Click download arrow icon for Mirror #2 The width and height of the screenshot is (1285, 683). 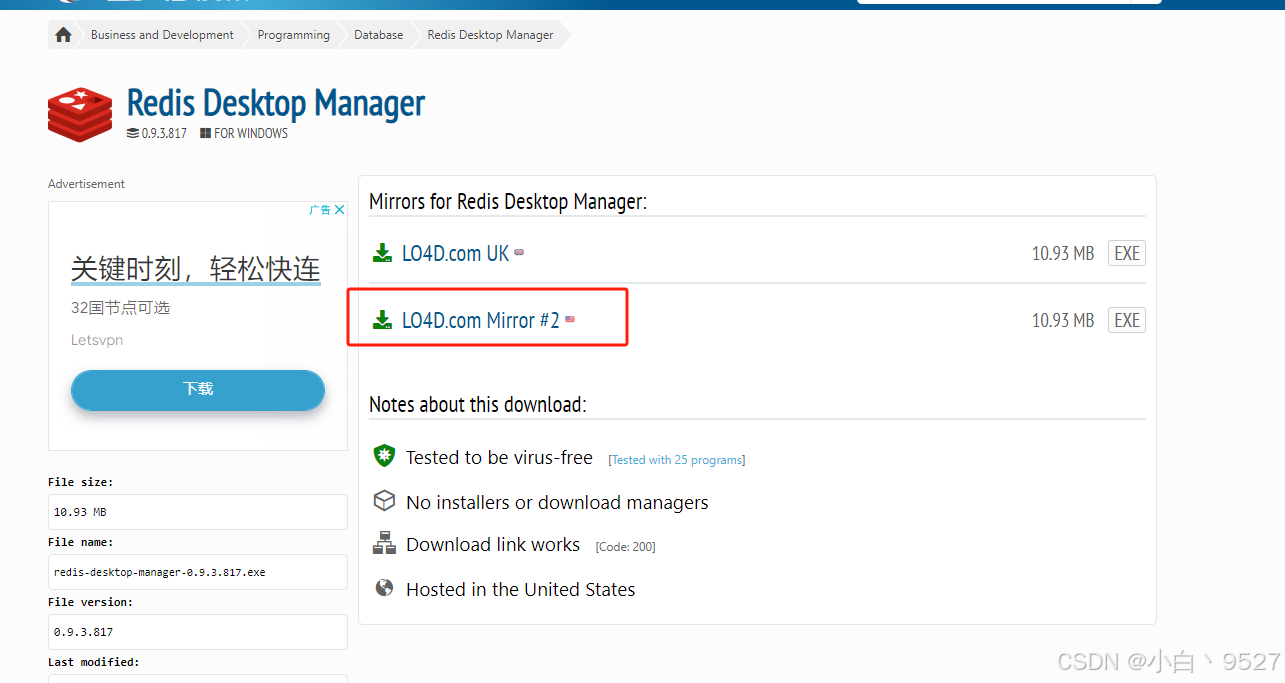[x=382, y=320]
